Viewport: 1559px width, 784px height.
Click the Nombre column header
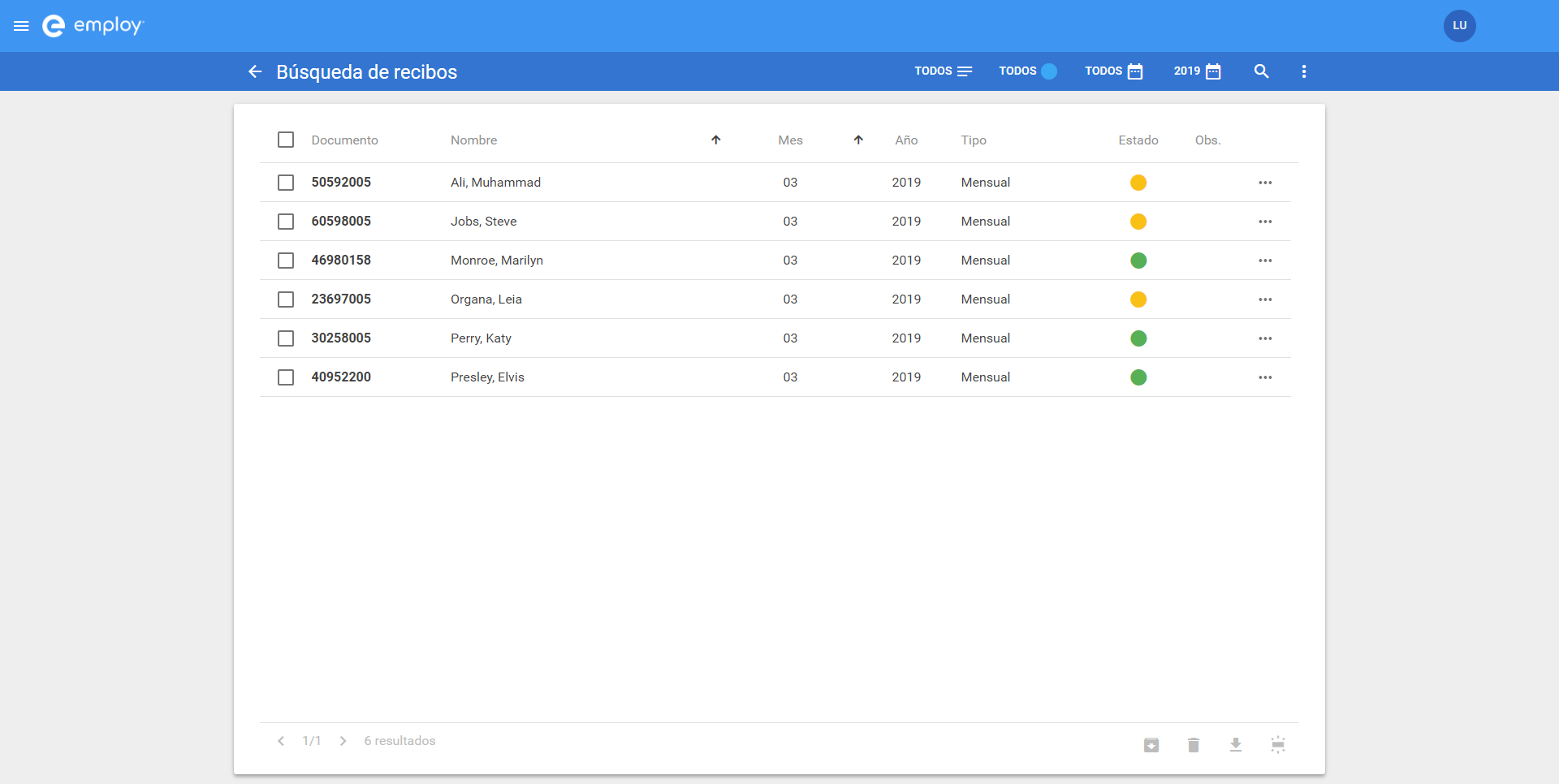point(473,140)
